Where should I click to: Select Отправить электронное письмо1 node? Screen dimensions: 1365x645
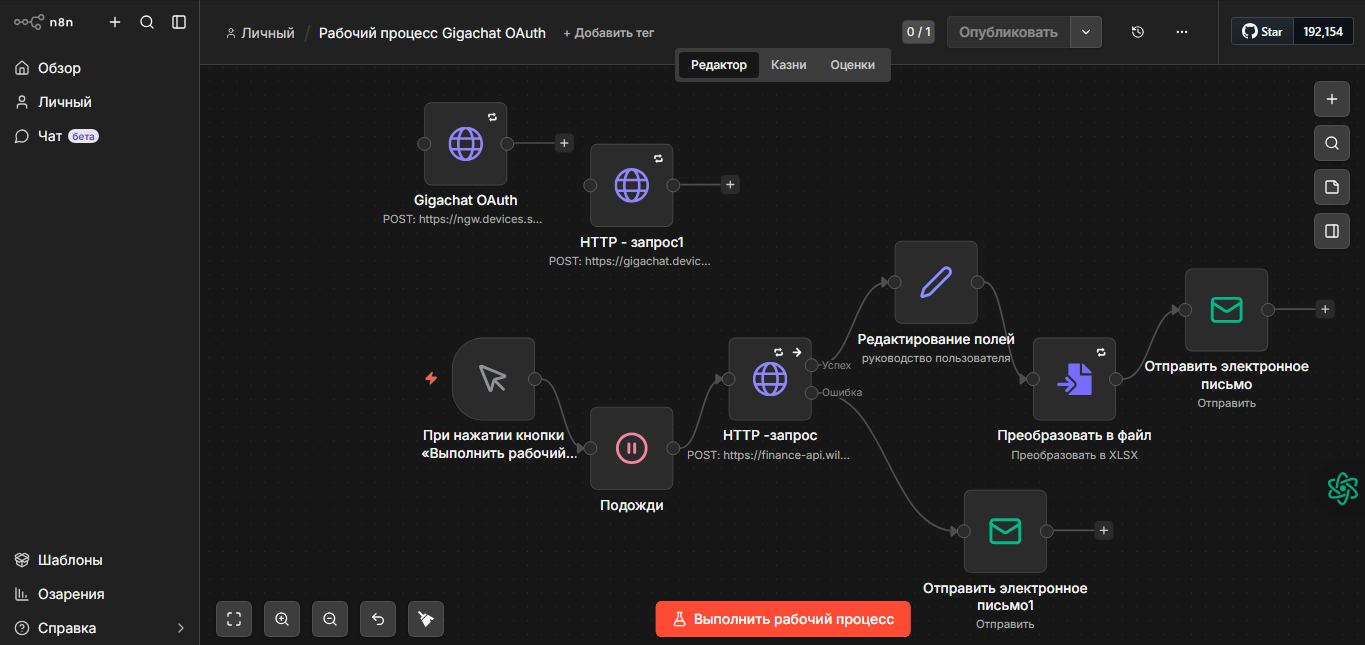1005,531
